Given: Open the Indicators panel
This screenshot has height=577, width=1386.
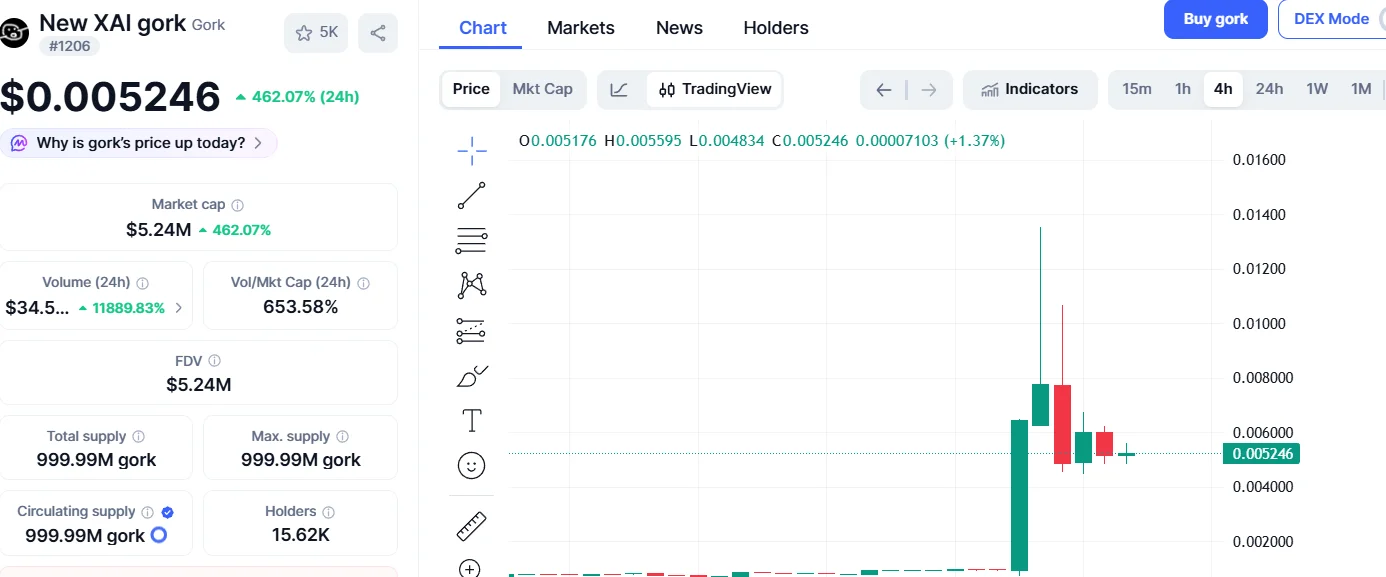Looking at the screenshot, I should click(1030, 89).
